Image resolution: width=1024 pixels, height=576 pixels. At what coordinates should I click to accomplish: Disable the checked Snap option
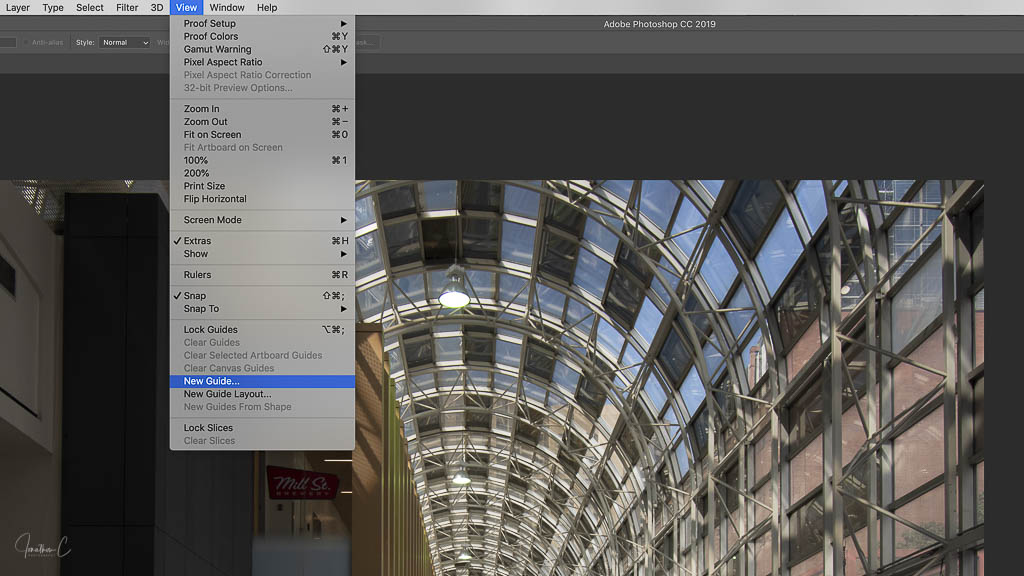194,296
